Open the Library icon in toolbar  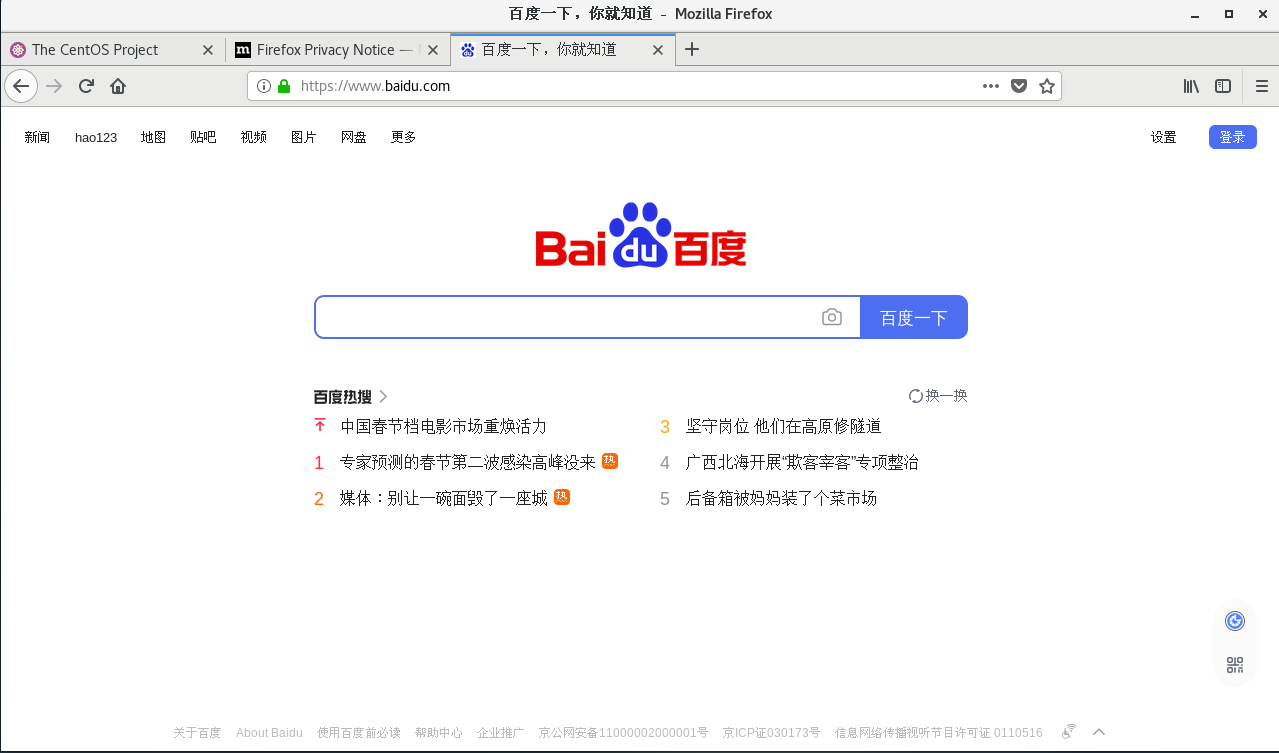click(1191, 86)
